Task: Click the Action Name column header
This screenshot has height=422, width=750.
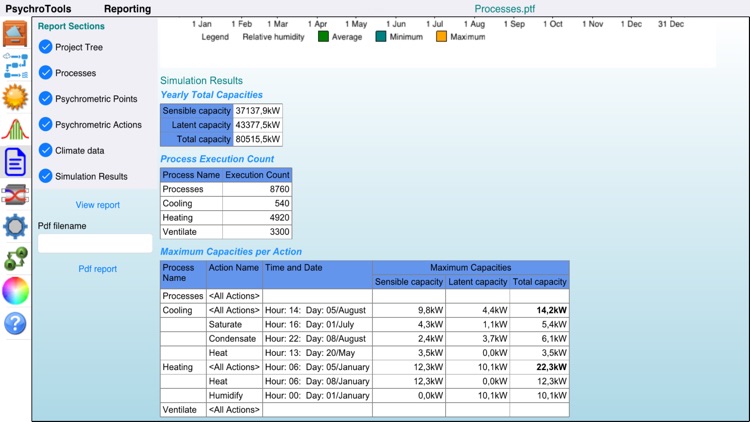Action: click(x=234, y=275)
